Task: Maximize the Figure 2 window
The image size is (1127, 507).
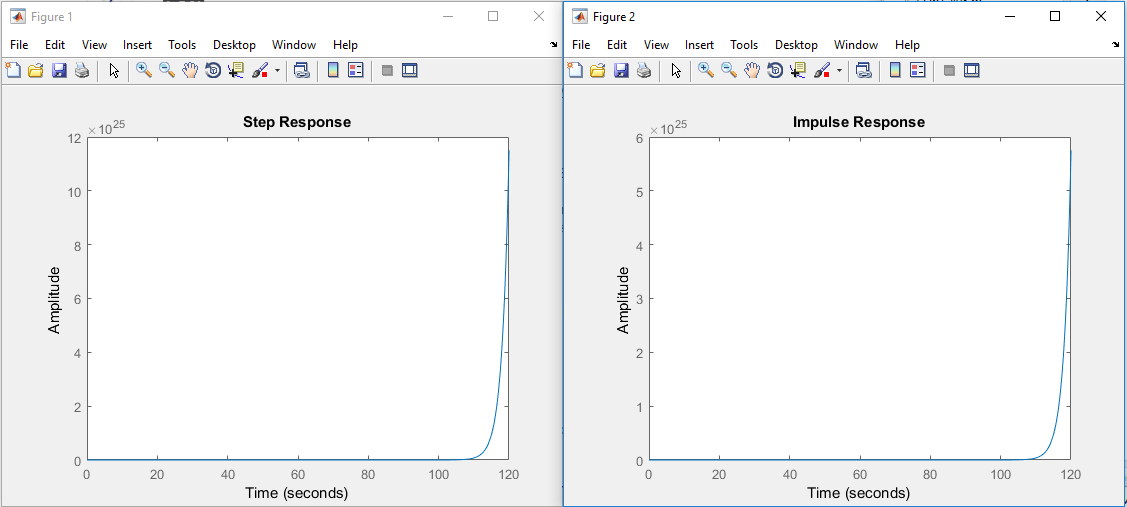Action: coord(1055,17)
